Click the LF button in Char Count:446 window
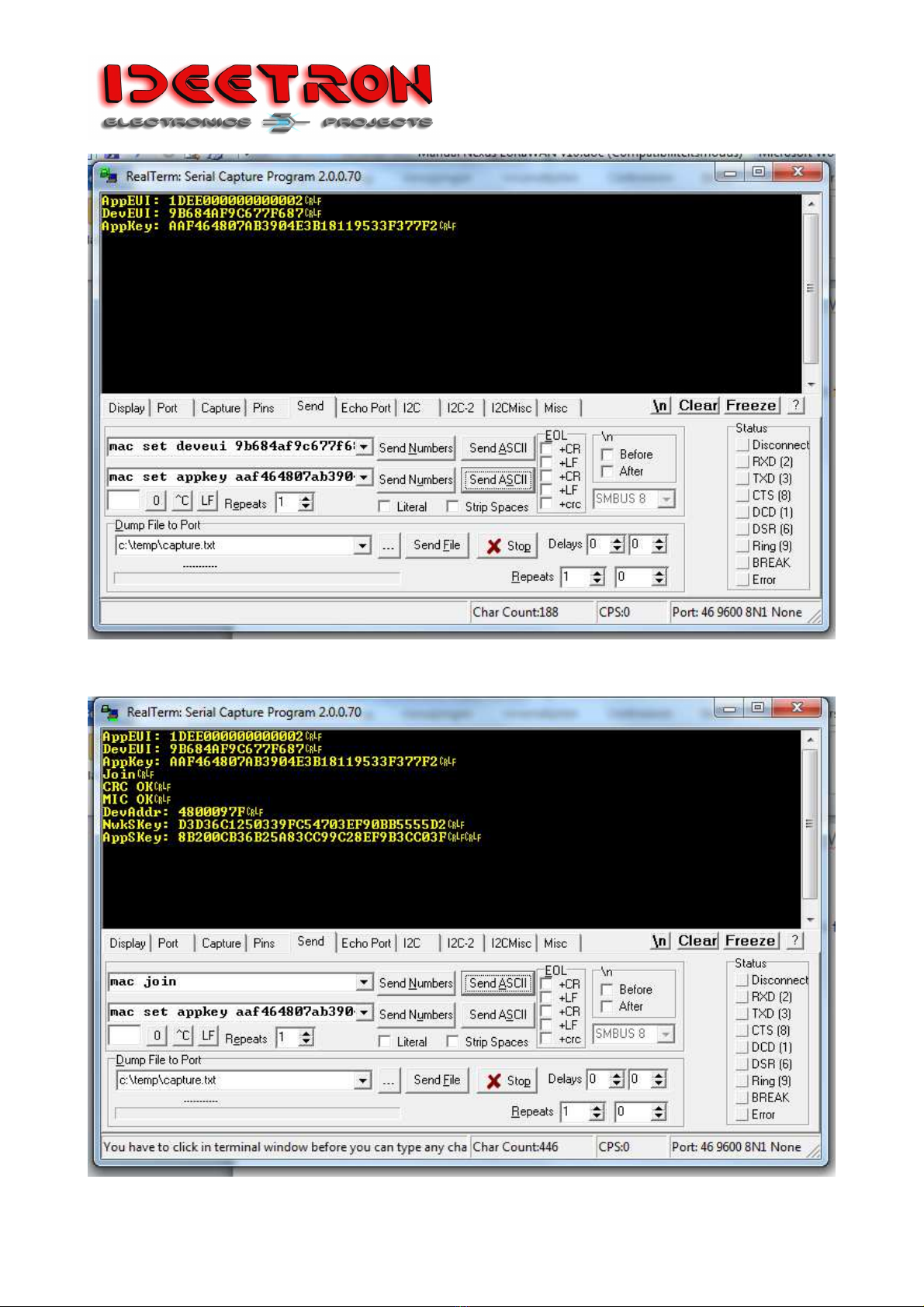Viewport: 924px width, 1307px height. tap(208, 1036)
